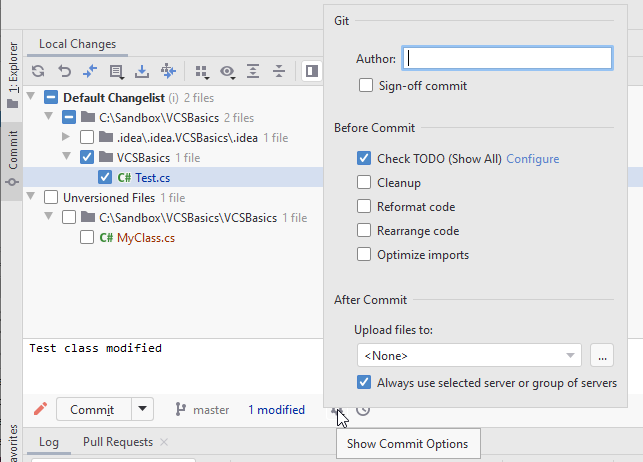Click the Collapse All toolbar icon

[x=279, y=71]
